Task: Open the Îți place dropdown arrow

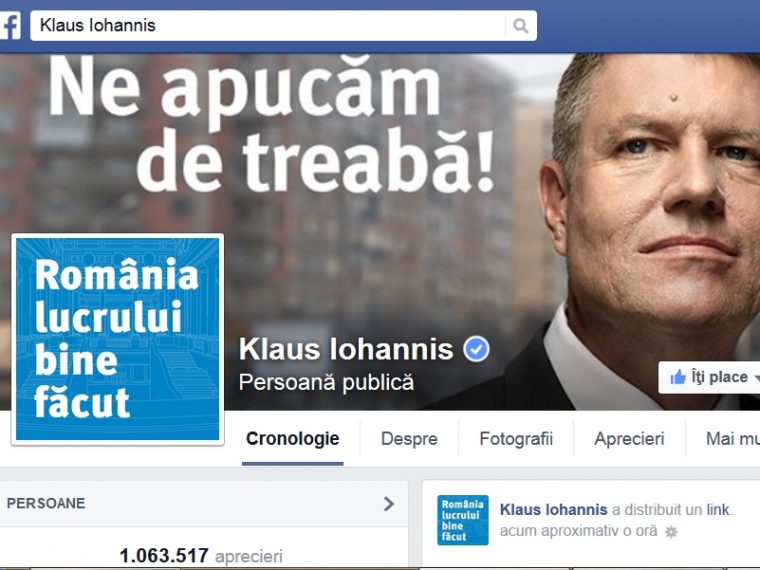Action: [x=756, y=378]
